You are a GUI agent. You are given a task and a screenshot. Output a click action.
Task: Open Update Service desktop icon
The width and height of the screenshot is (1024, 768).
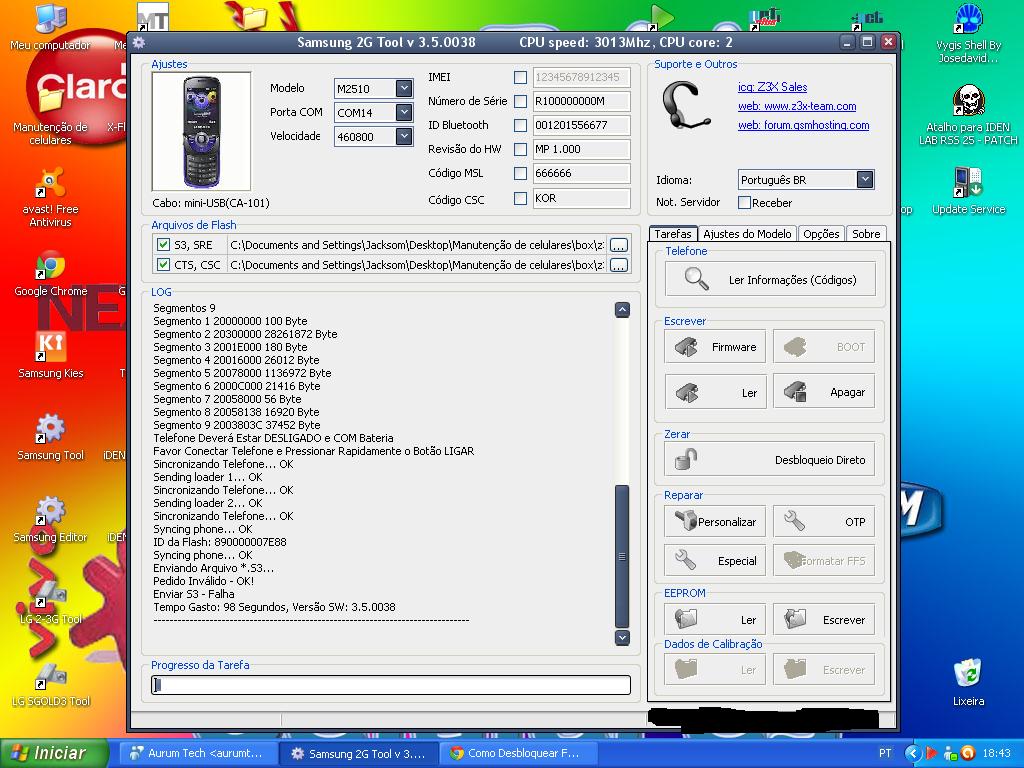[x=968, y=191]
